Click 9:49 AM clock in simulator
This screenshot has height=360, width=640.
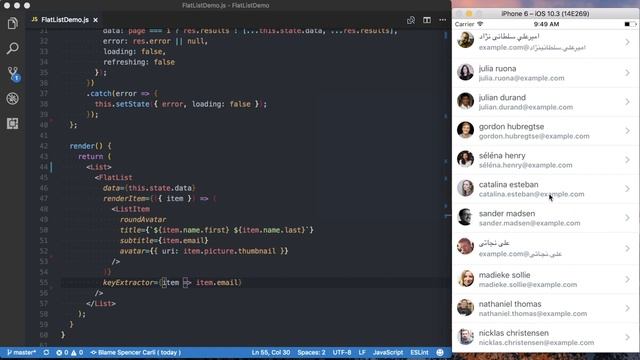[x=546, y=24]
